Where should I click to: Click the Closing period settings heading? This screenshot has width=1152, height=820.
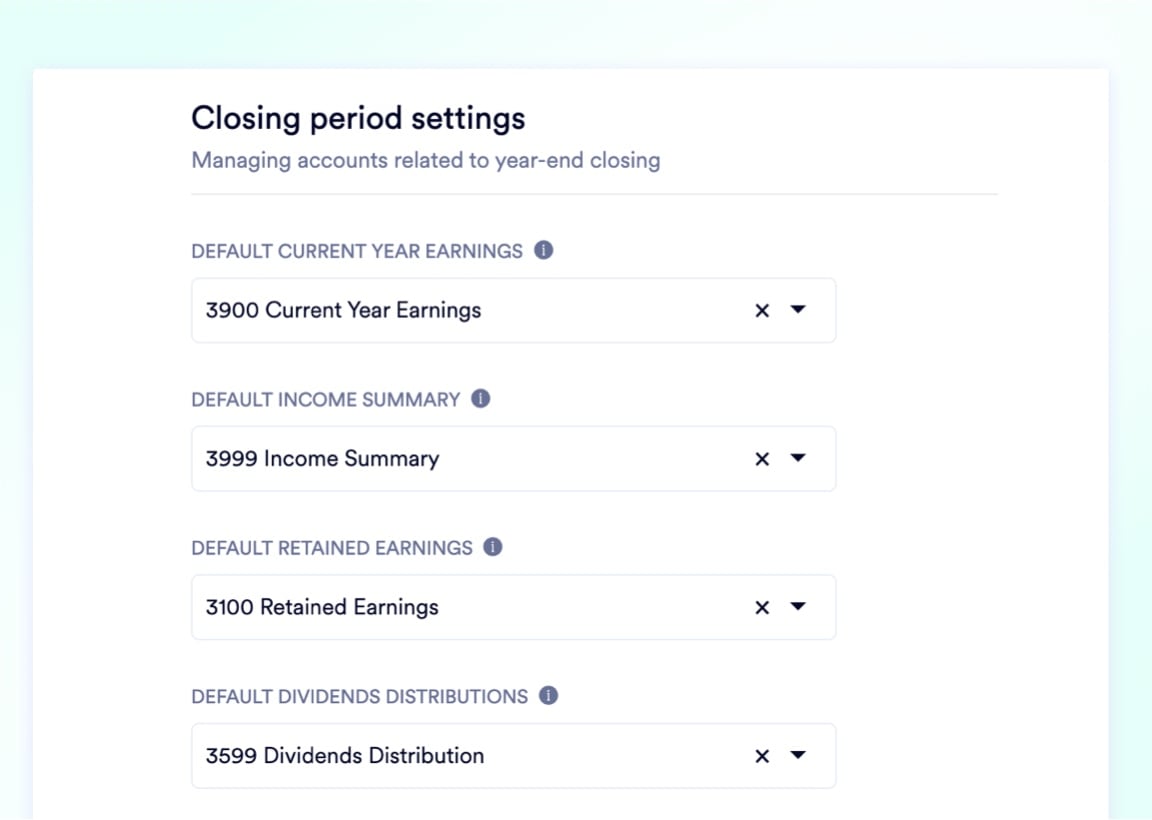(359, 118)
